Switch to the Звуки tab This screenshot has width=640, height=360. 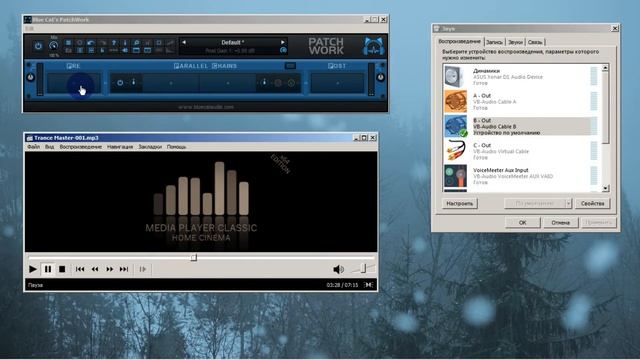coord(515,42)
